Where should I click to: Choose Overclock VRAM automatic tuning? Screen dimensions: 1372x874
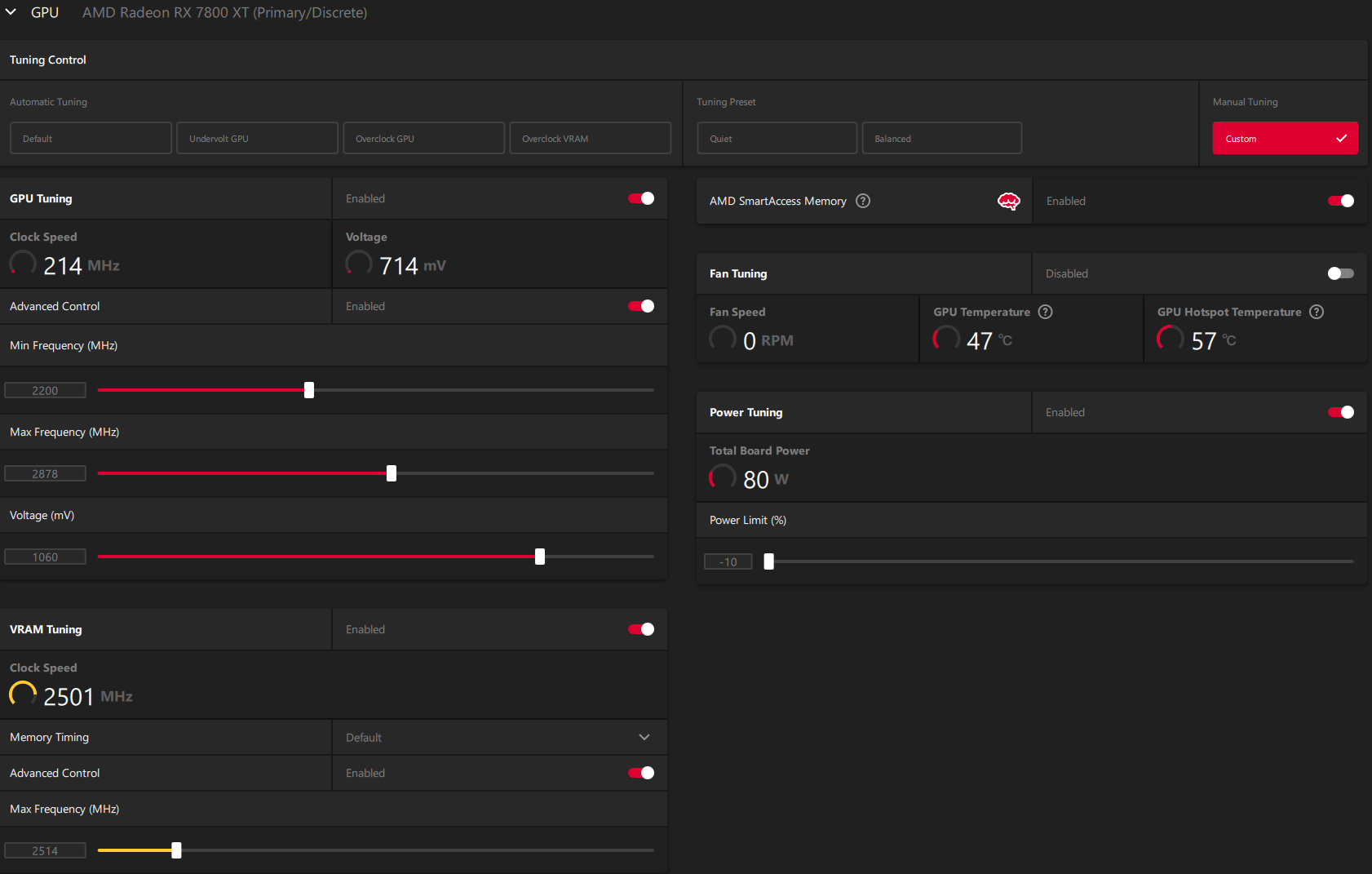pyautogui.click(x=590, y=138)
